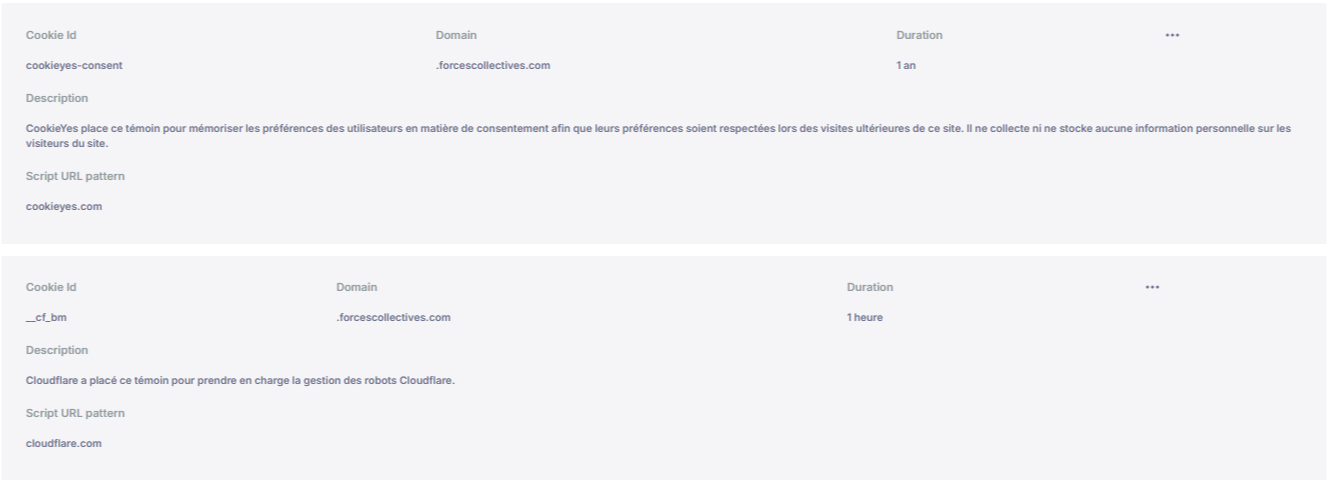Click the Duration header in the __cf_bm card
Image resolution: width=1329 pixels, height=482 pixels.
pos(870,287)
